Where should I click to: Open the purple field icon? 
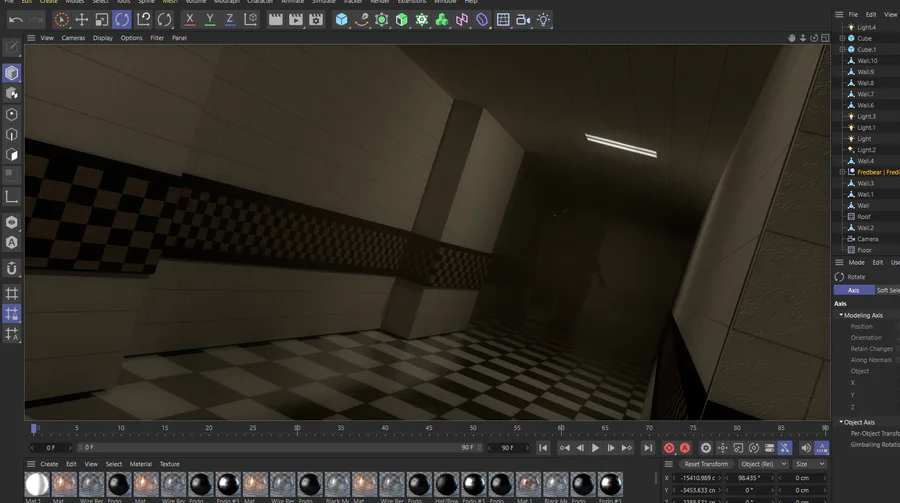click(x=482, y=20)
